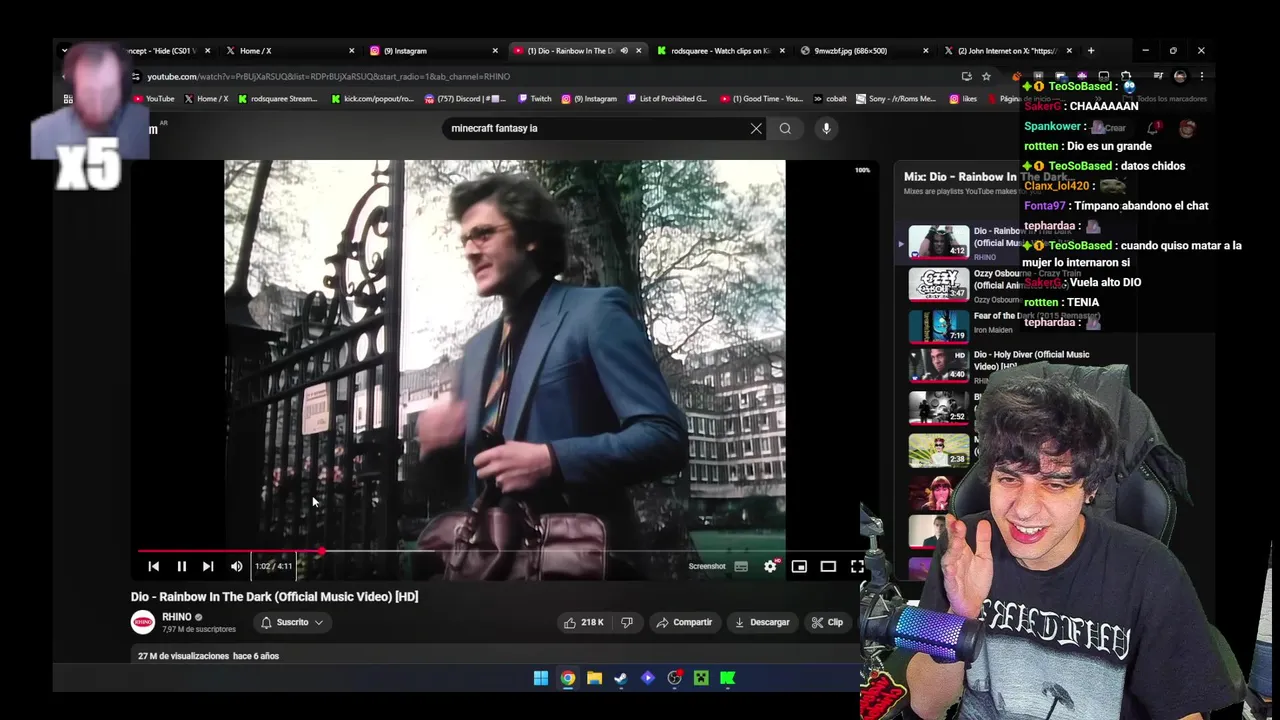Open Steam from taskbar
Screen dimensions: 1280x720
621,678
